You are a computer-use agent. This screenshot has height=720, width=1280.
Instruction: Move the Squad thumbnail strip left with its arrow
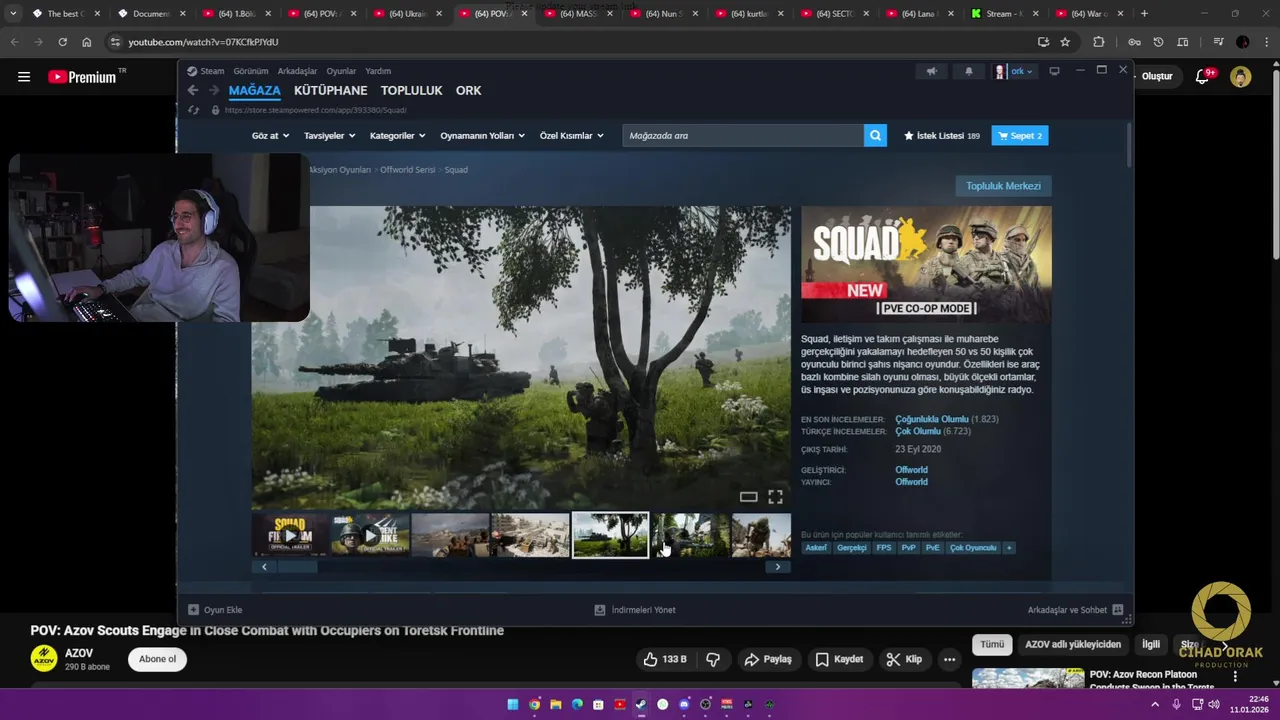(264, 567)
